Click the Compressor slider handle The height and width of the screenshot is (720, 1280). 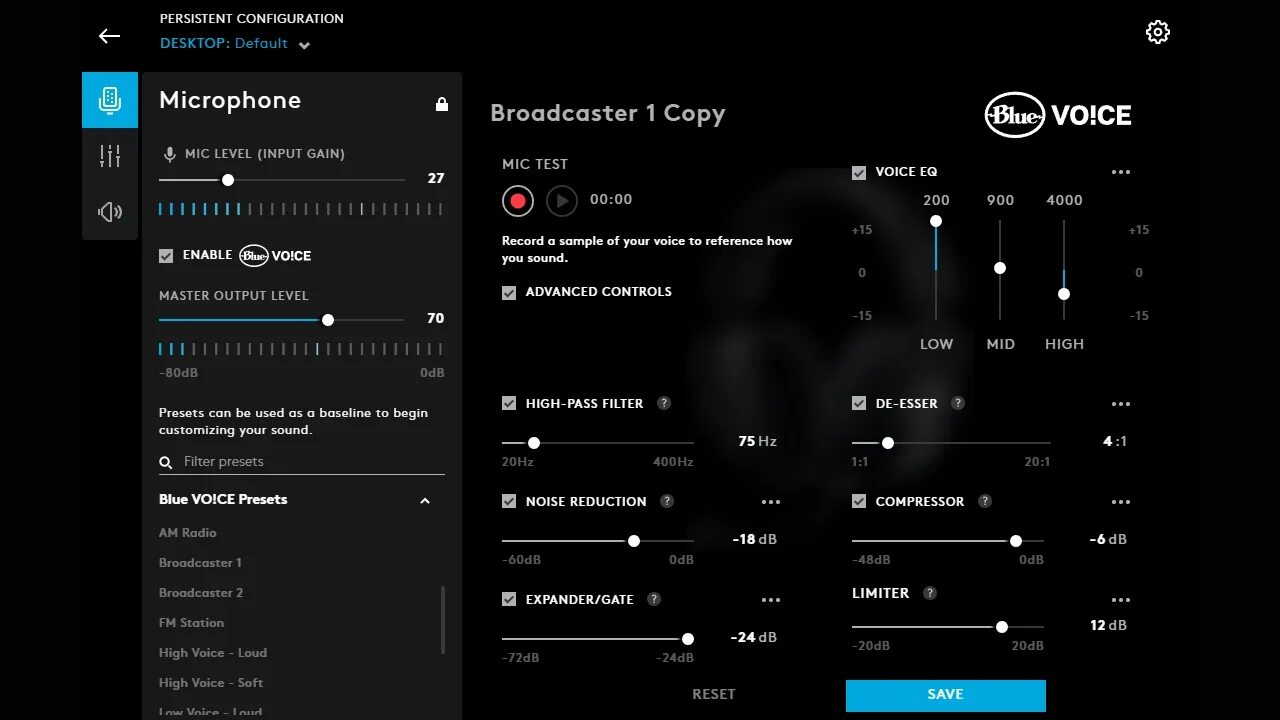1016,541
